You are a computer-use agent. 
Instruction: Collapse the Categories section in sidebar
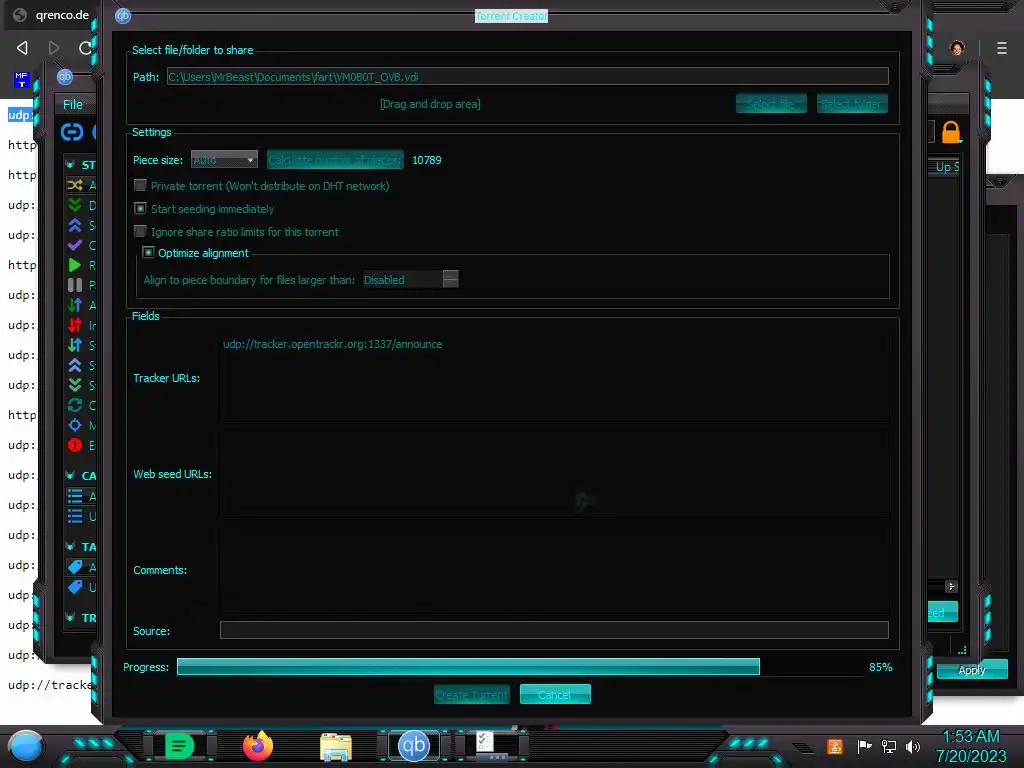pyautogui.click(x=70, y=475)
